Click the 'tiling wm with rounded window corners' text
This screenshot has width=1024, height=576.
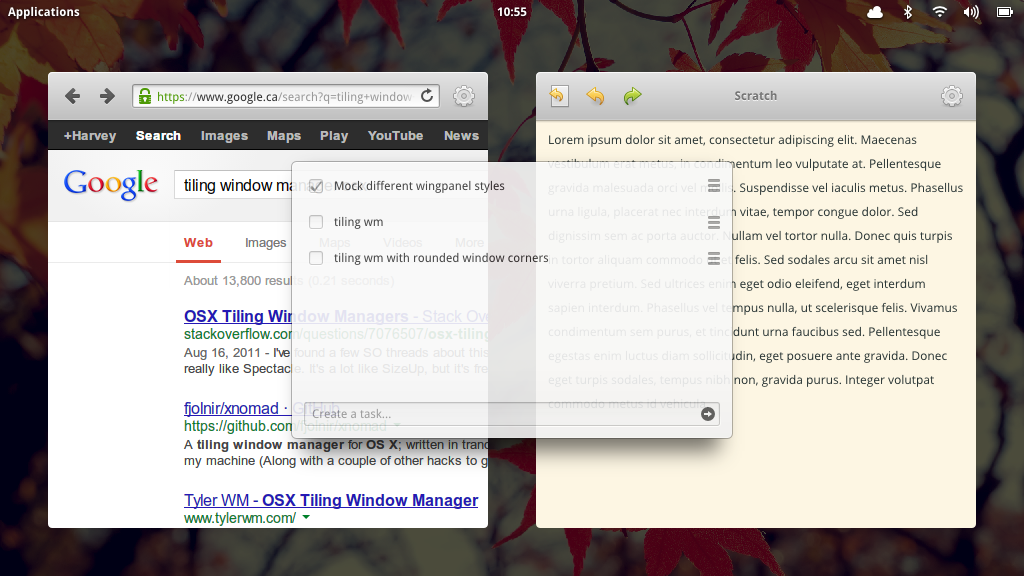[x=441, y=258]
